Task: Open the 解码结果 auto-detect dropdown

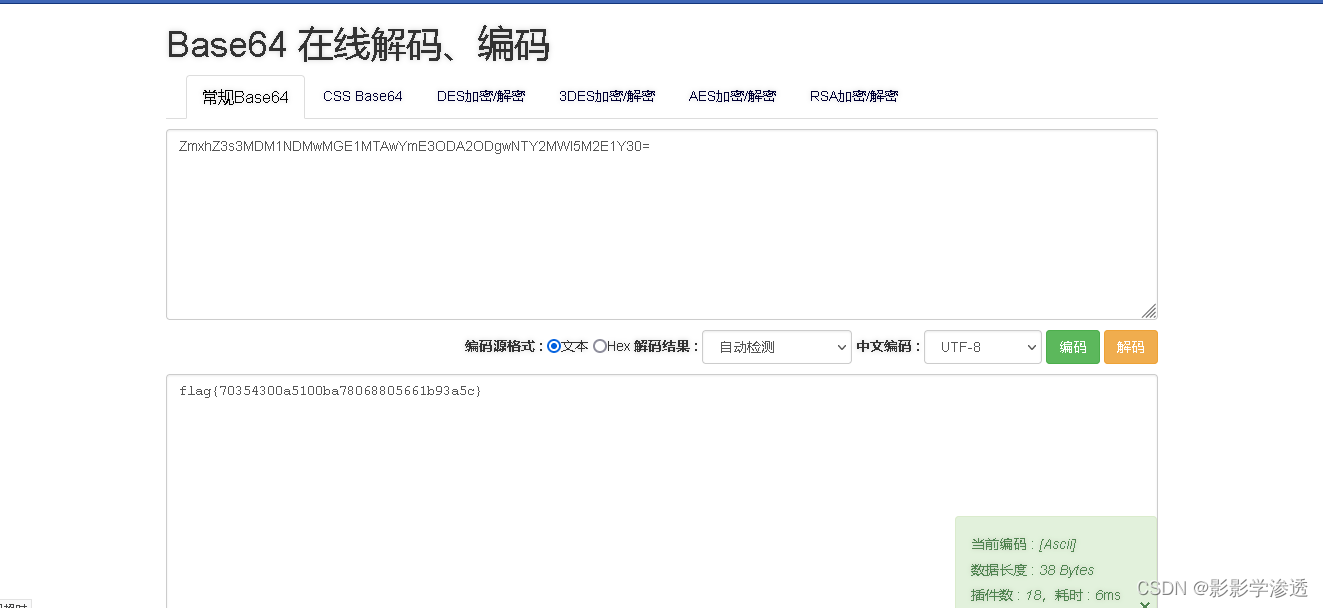Action: (x=777, y=347)
